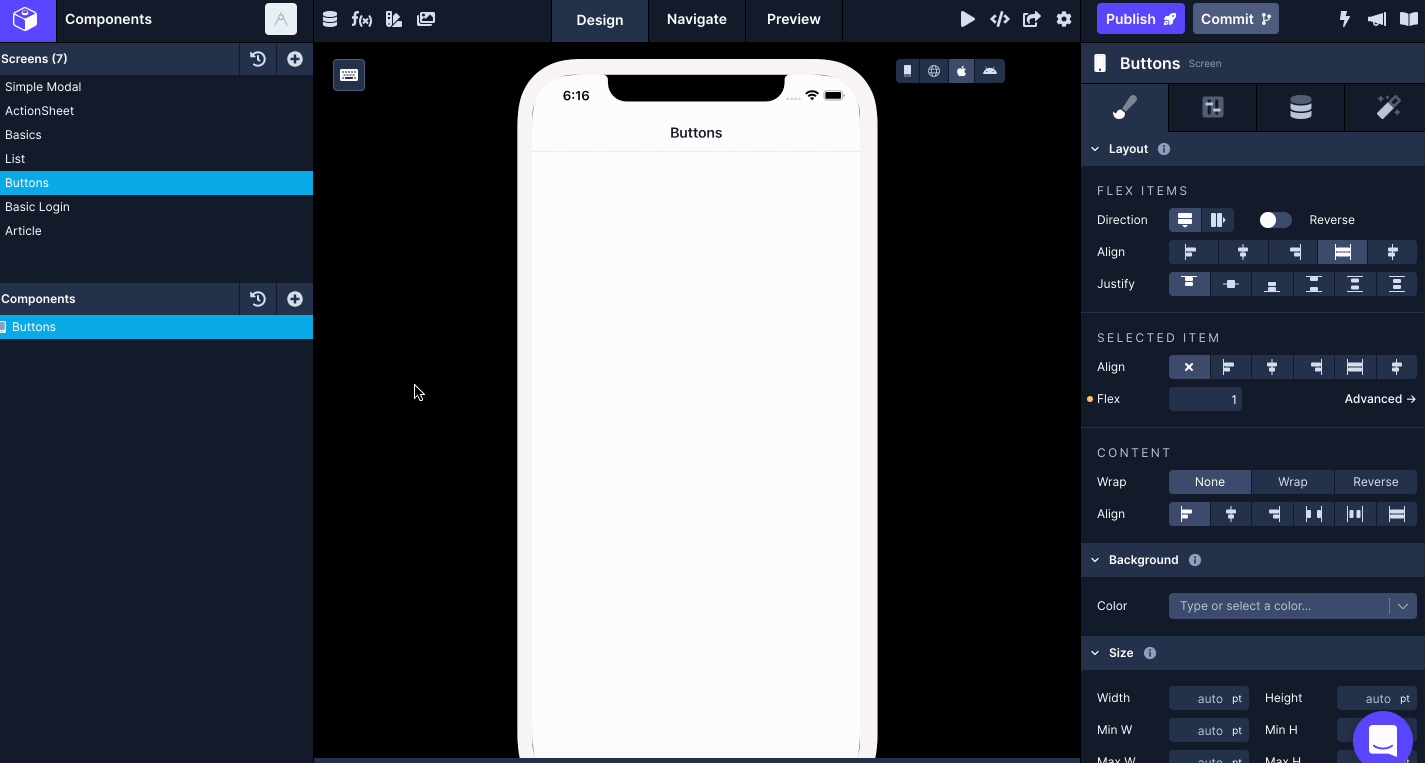Click the Publish button

(x=1141, y=19)
